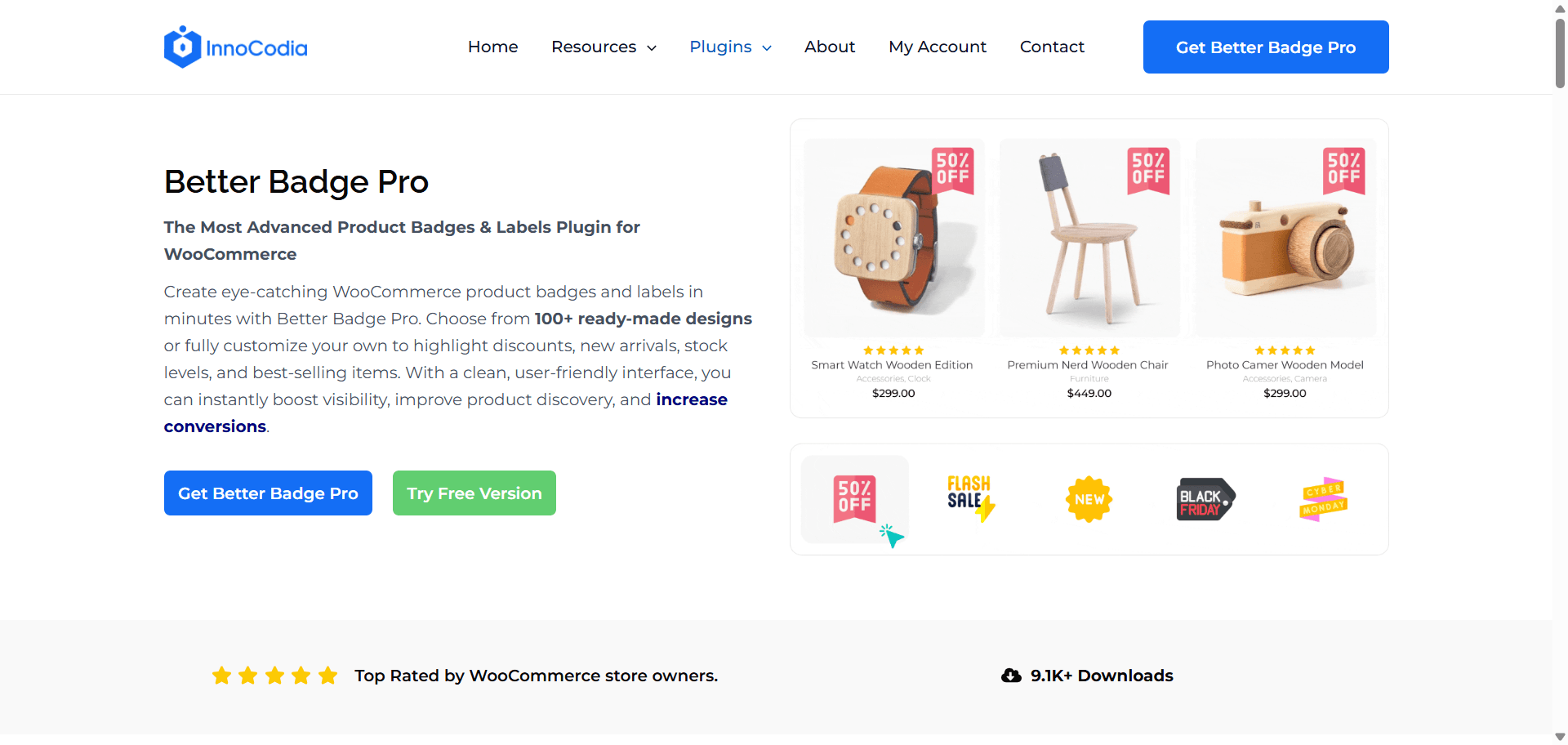1568x745 pixels.
Task: Click the Accessories, Clock category text
Action: (893, 379)
